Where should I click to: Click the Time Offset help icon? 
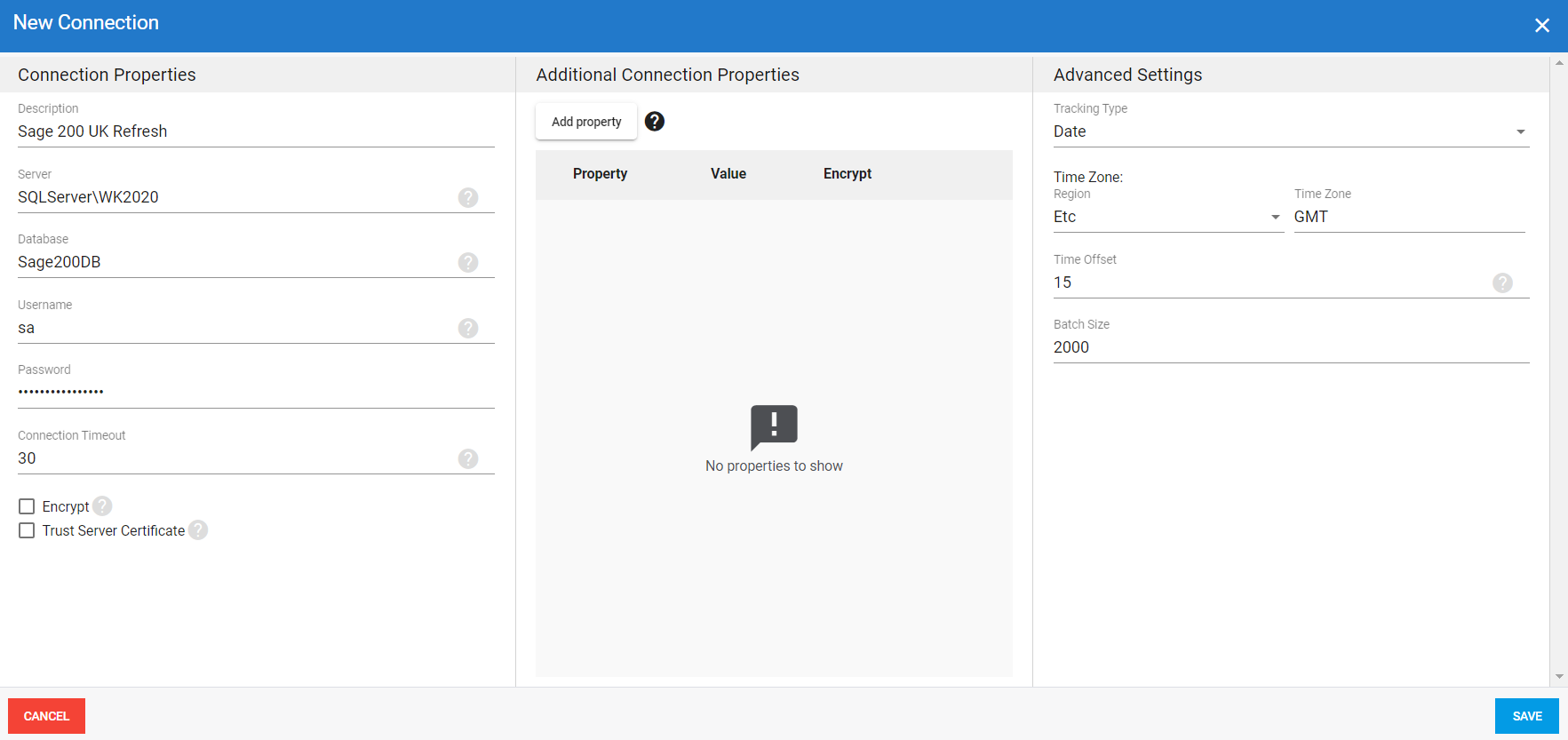click(1502, 282)
